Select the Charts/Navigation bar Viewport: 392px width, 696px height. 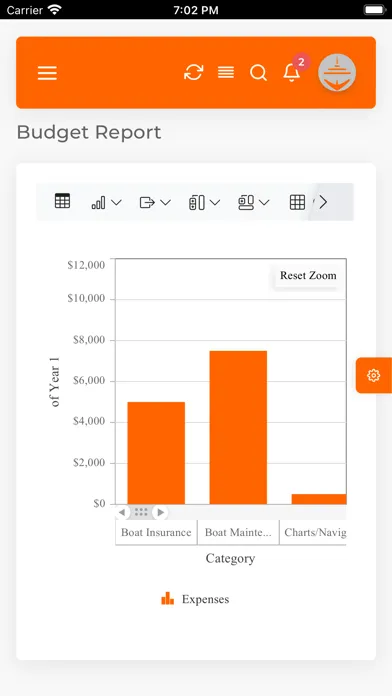(x=319, y=499)
